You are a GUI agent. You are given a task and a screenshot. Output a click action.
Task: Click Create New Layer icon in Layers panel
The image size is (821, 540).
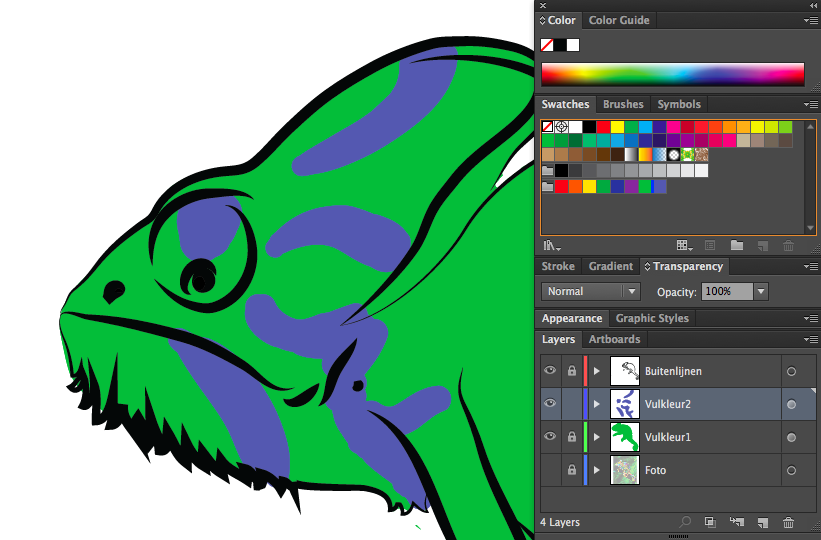point(762,522)
